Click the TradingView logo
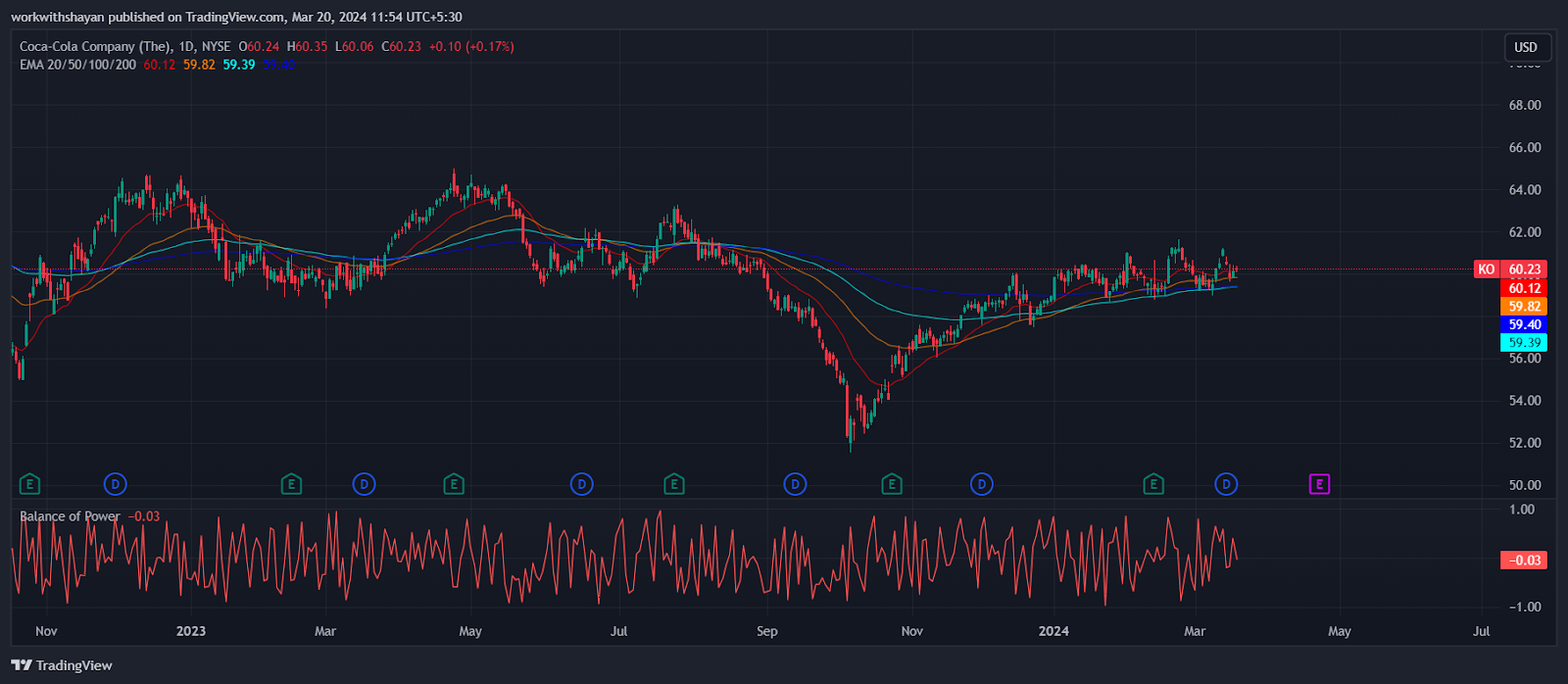Viewport: 1568px width, 684px height. [62, 665]
